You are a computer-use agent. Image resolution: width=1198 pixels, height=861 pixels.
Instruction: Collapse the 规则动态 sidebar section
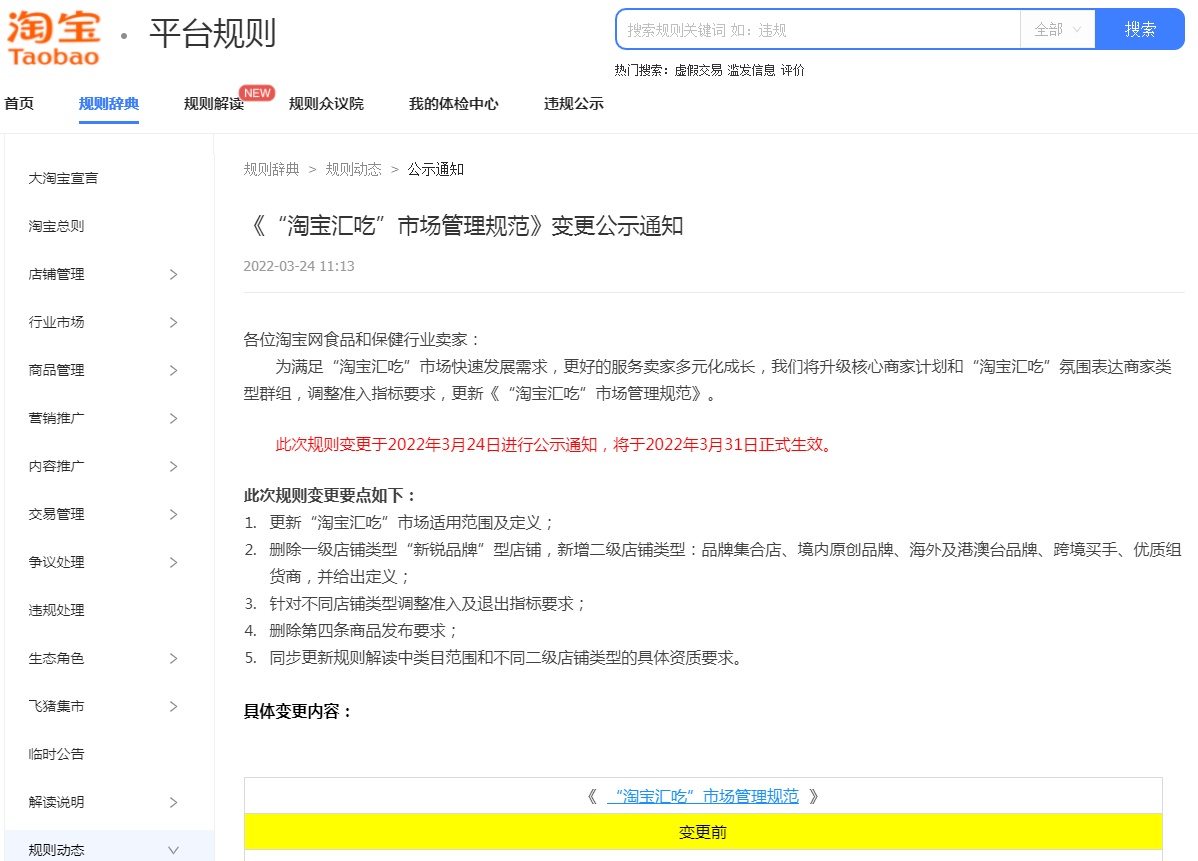[173, 850]
